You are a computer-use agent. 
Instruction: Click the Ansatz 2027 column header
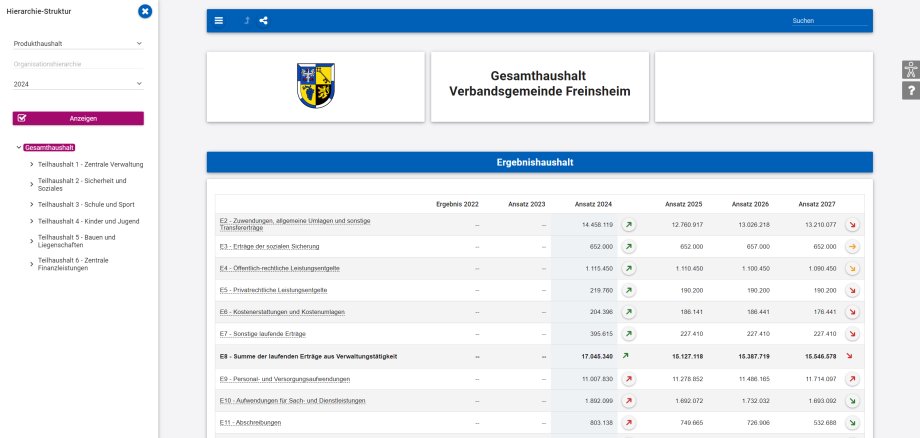[817, 205]
